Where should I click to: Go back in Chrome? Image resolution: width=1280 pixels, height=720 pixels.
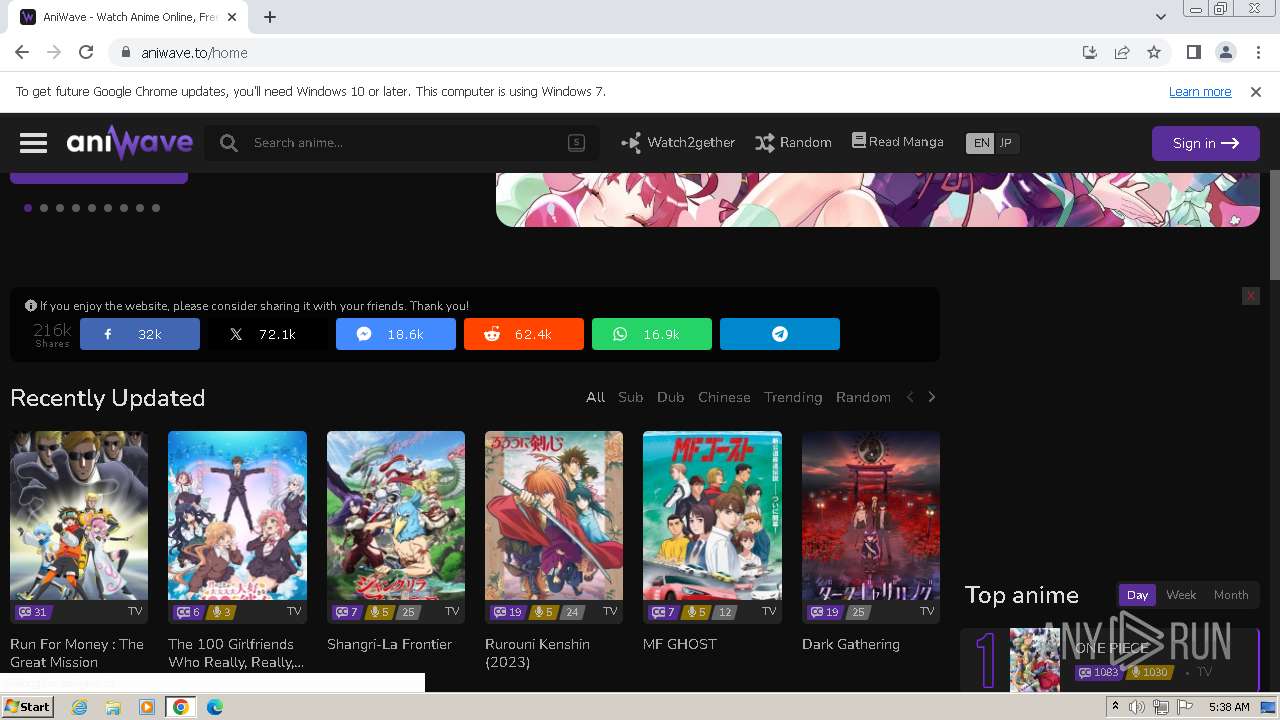(22, 53)
